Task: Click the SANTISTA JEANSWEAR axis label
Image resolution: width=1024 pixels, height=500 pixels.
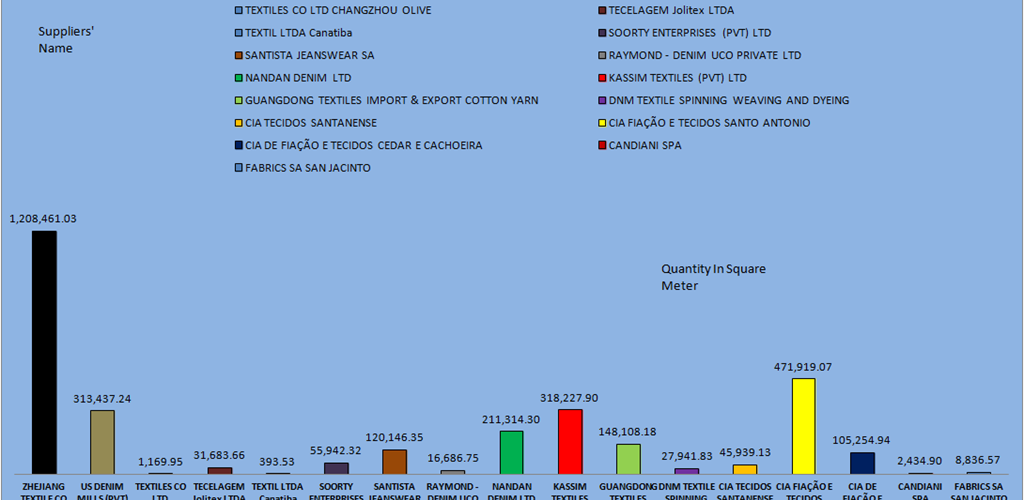Action: coord(394,492)
